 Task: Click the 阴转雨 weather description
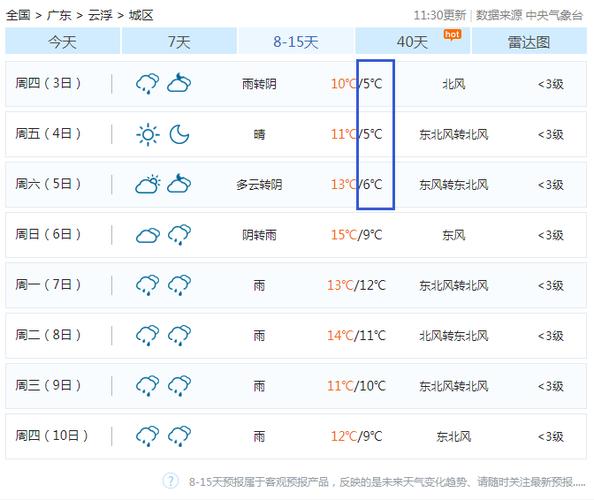(x=259, y=235)
